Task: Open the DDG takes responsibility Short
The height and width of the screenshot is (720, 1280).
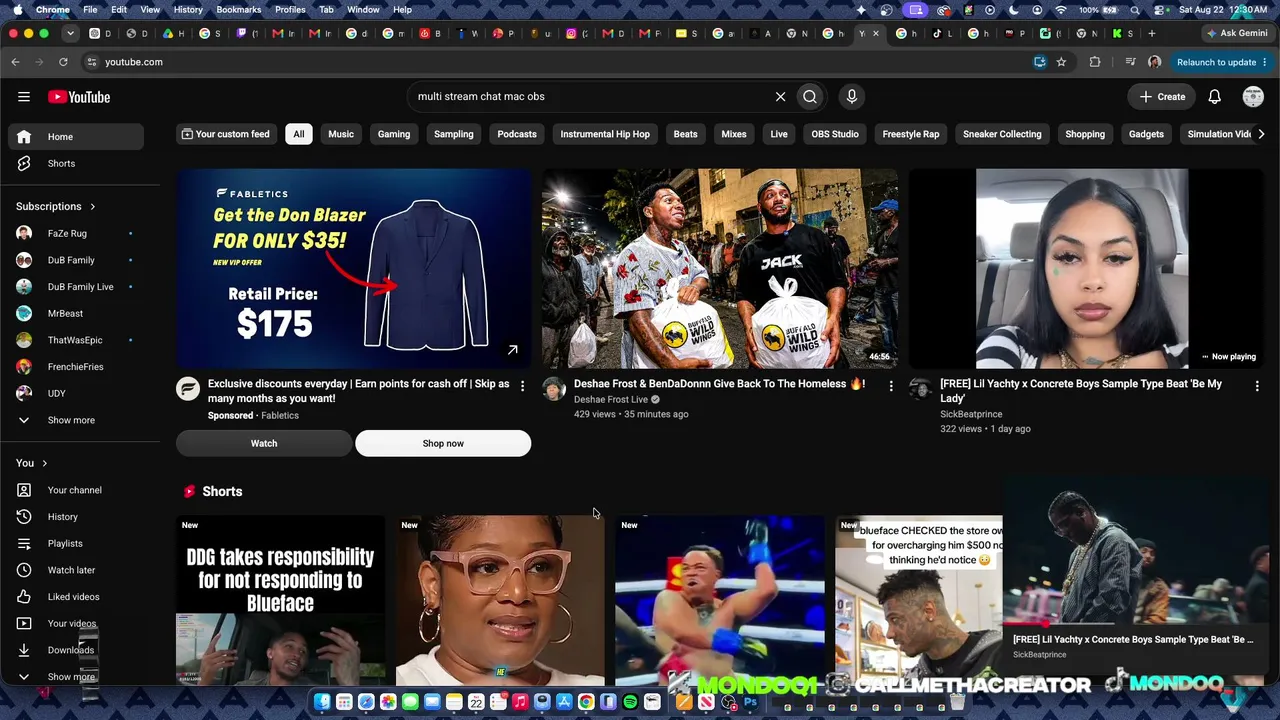Action: click(280, 600)
